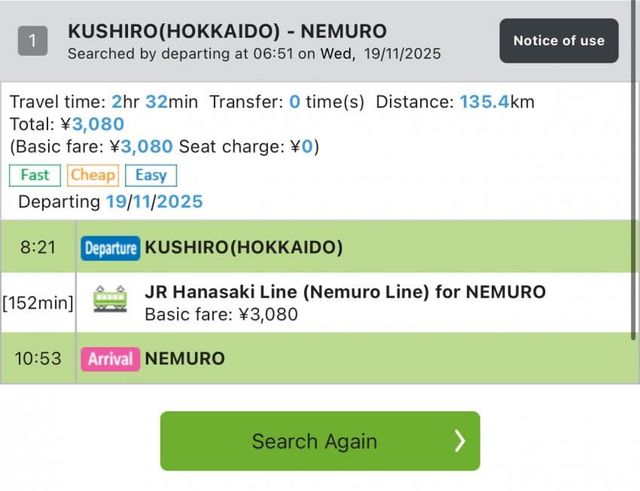Screen dimensions: 640x491
Task: Select the Easy tag
Action: [151, 175]
